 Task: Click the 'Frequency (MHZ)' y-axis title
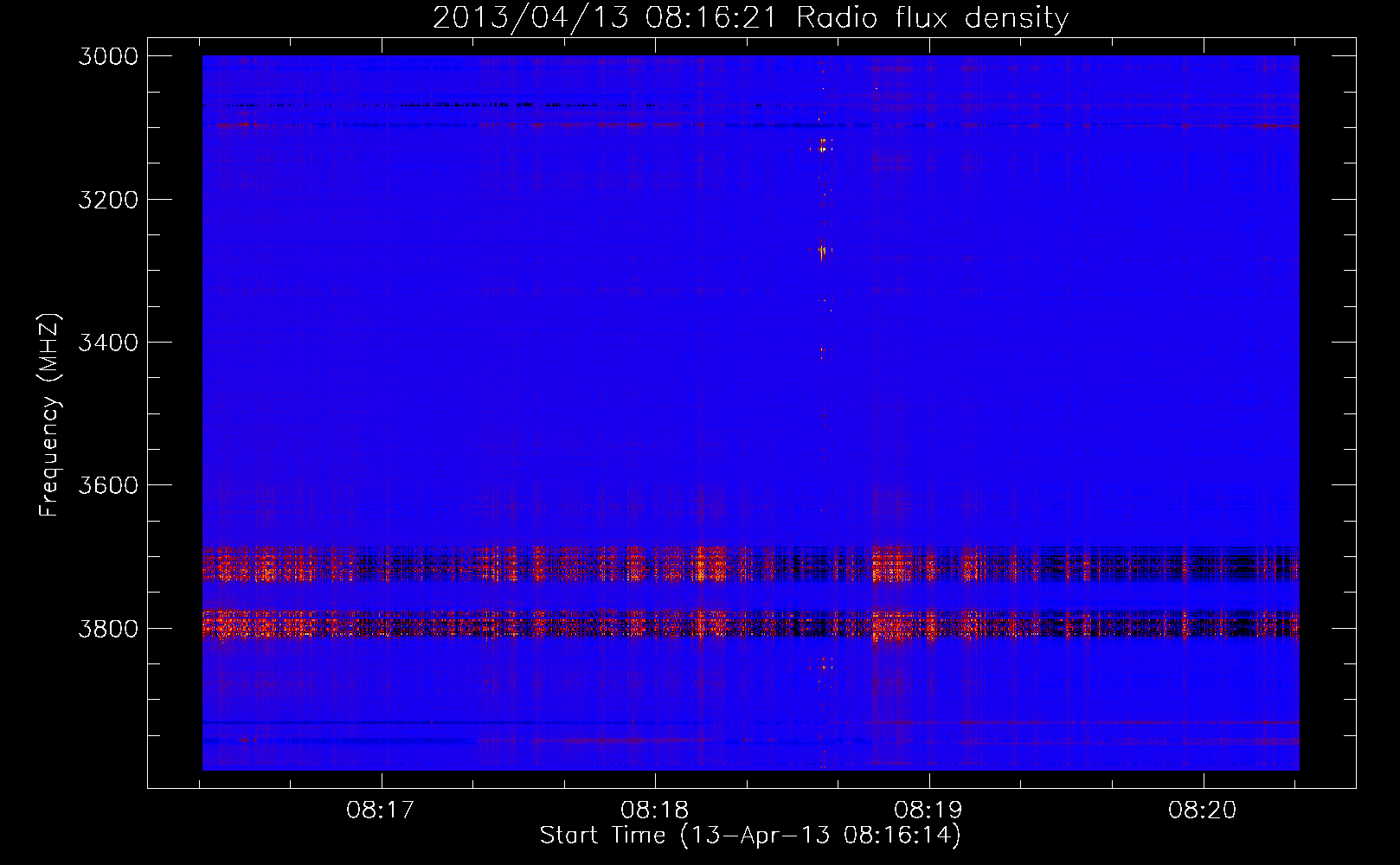pos(49,415)
